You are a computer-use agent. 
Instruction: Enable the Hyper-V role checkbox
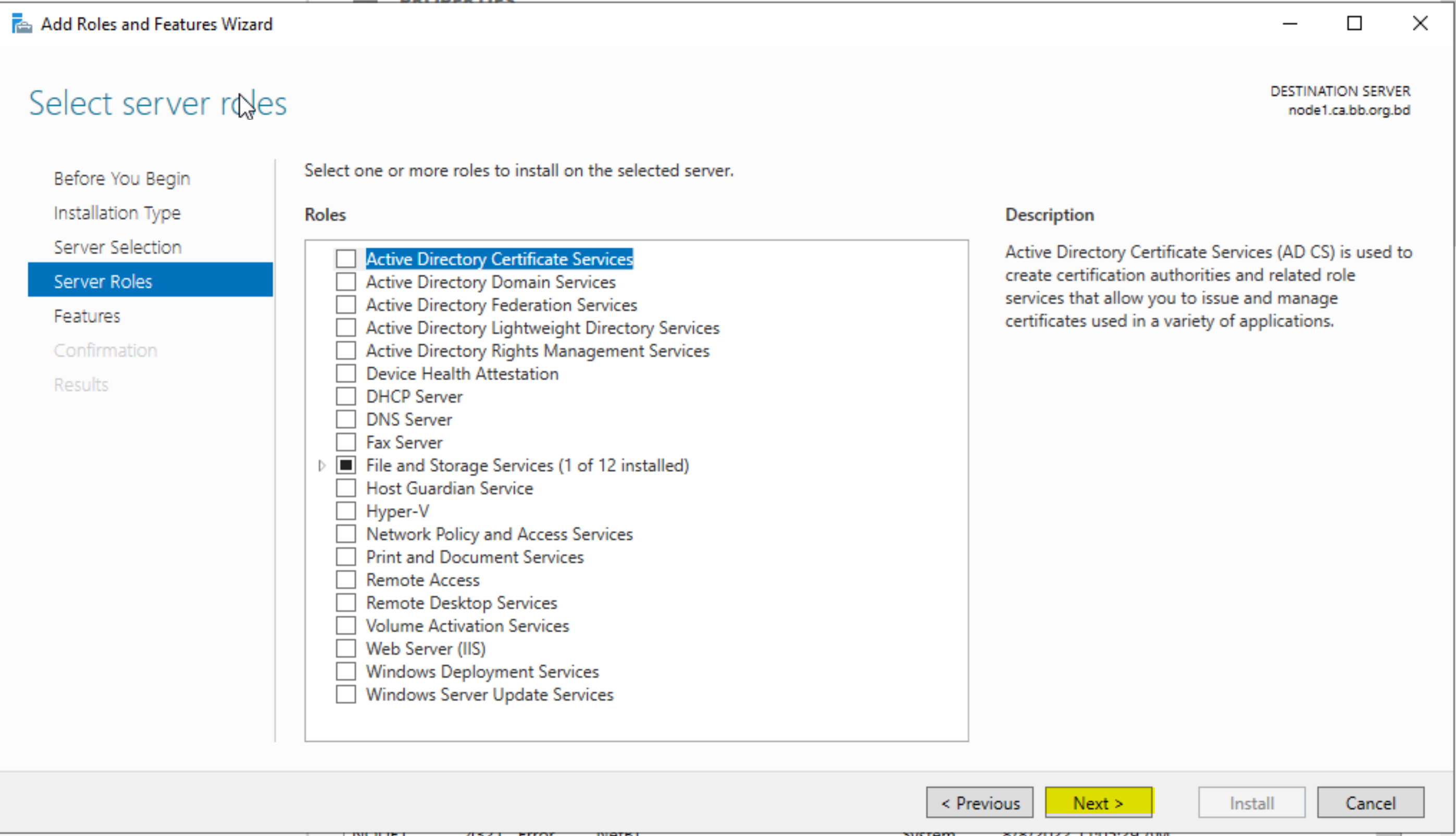pos(345,511)
